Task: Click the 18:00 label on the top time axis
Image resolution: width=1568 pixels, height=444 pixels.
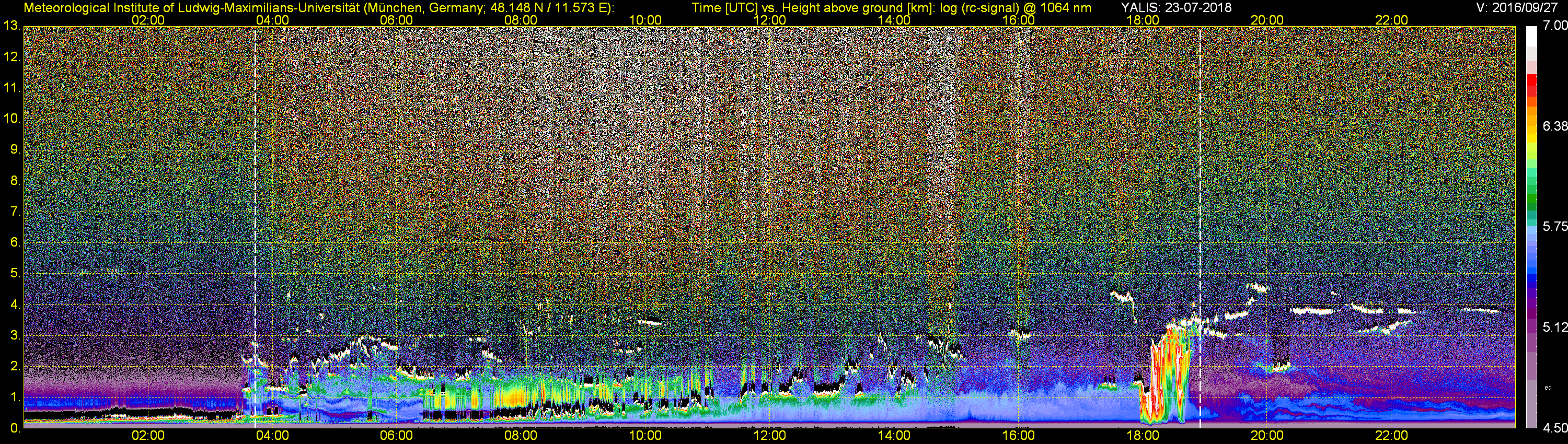Action: coord(1143,20)
